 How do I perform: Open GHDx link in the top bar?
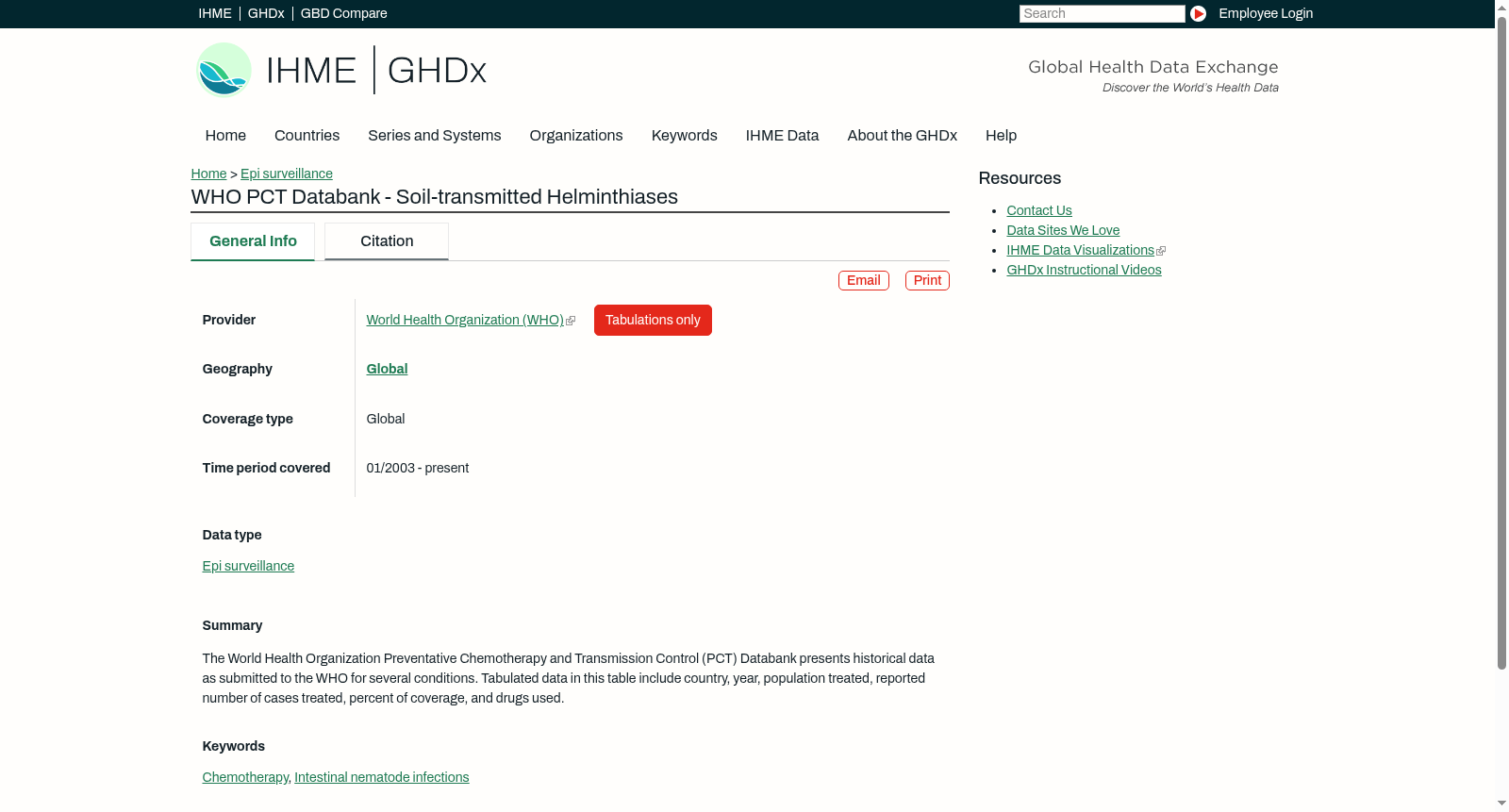[x=266, y=13]
